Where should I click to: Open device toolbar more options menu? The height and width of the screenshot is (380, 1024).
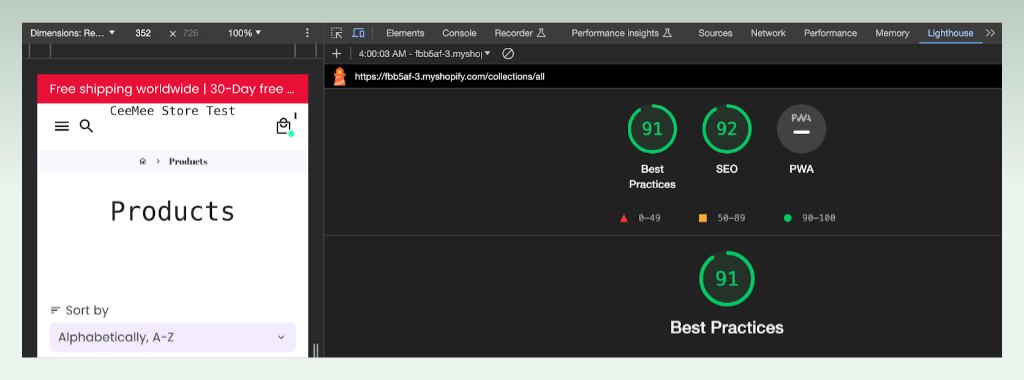(308, 33)
